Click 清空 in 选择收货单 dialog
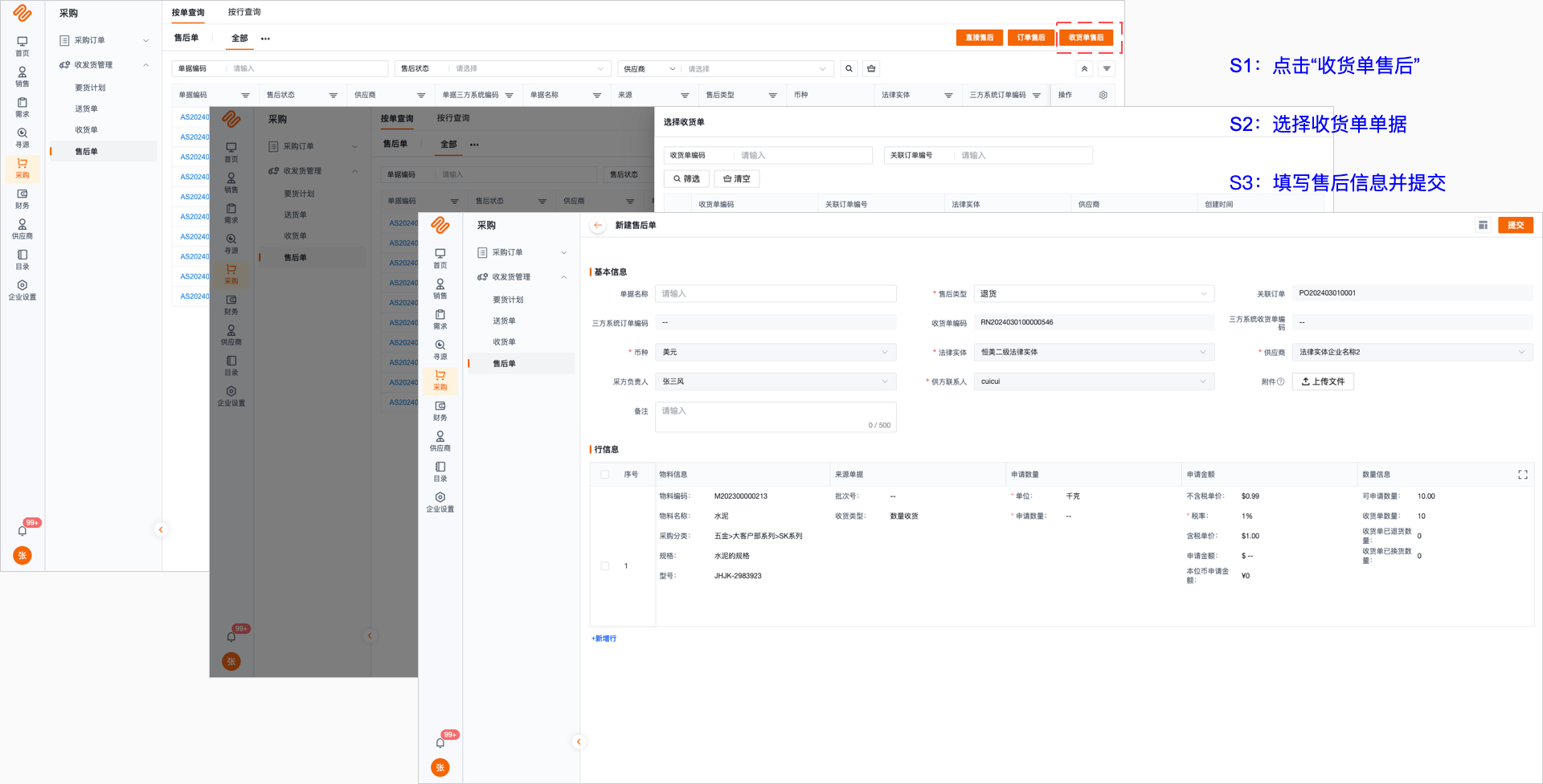The height and width of the screenshot is (784, 1543). point(737,179)
